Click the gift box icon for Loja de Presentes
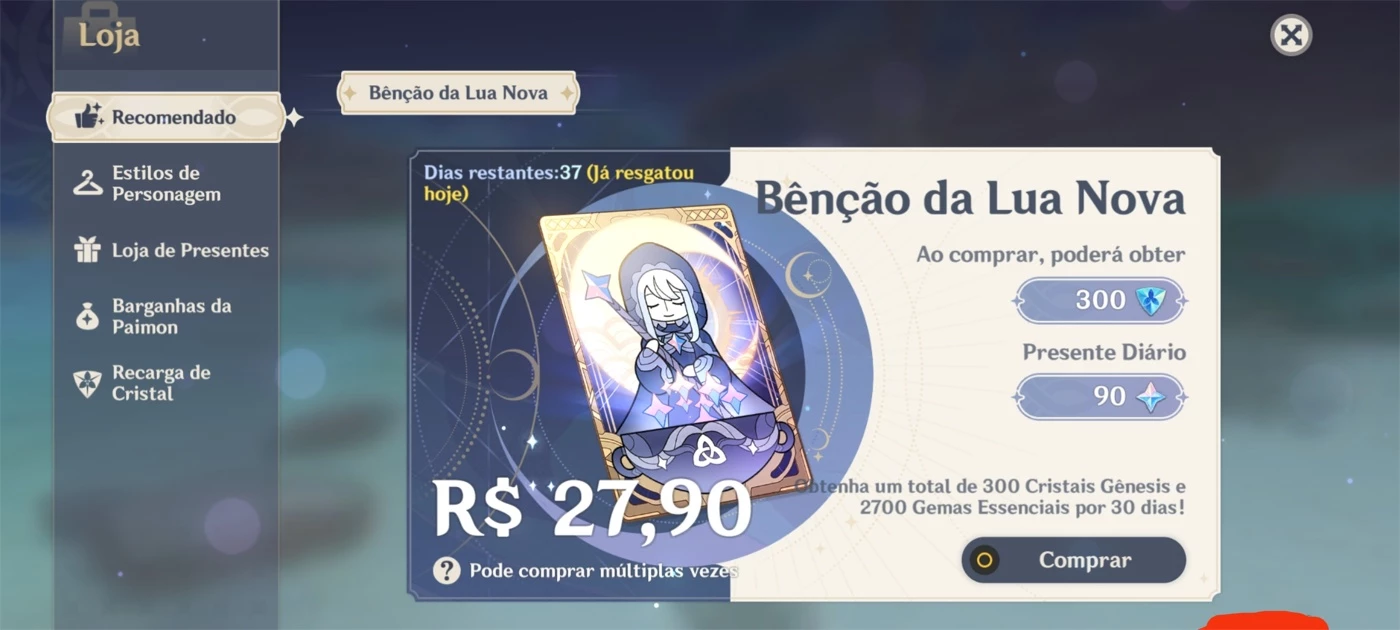This screenshot has width=1400, height=630. tap(88, 250)
